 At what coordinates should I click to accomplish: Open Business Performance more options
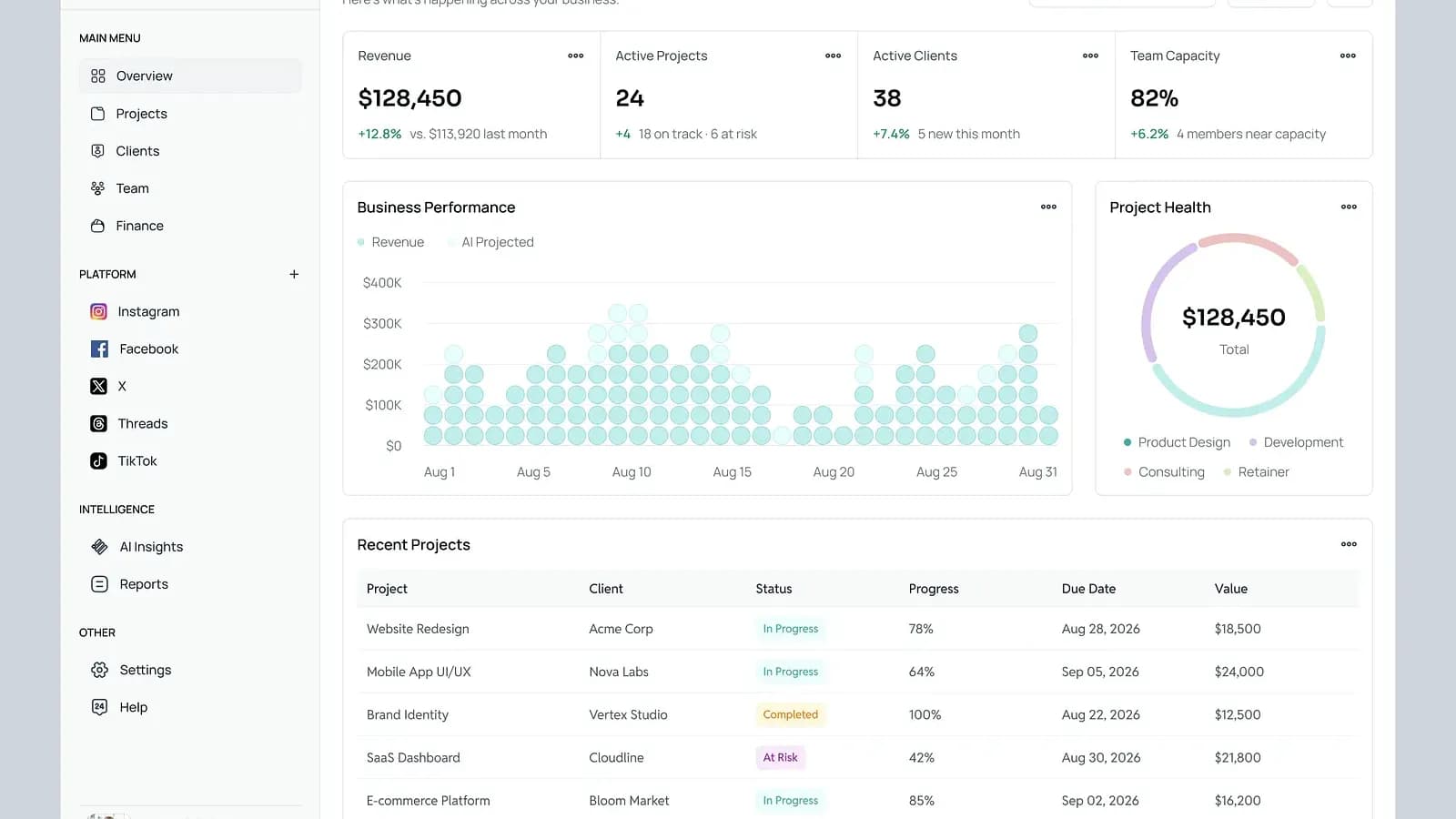1048,207
